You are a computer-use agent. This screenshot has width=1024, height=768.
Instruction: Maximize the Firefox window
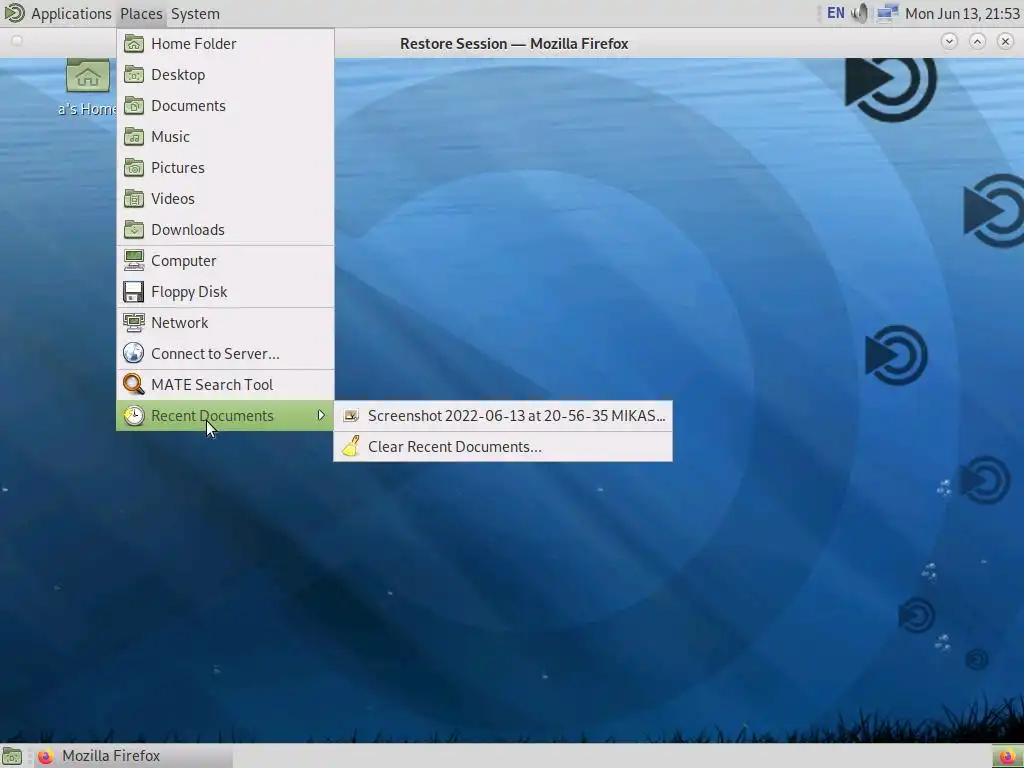[x=977, y=41]
